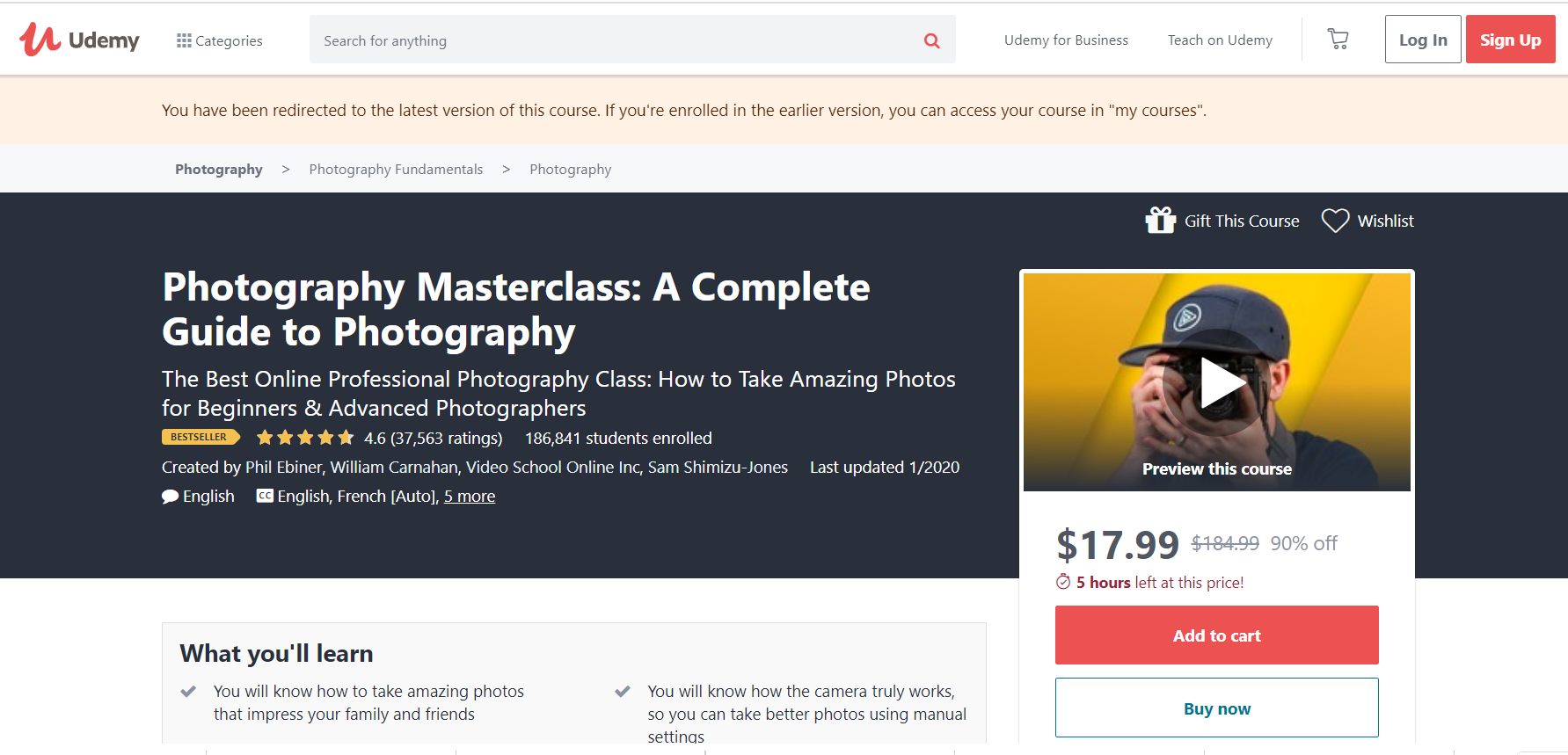Open instructor William Carnahan link
This screenshot has height=755, width=1568.
[393, 468]
